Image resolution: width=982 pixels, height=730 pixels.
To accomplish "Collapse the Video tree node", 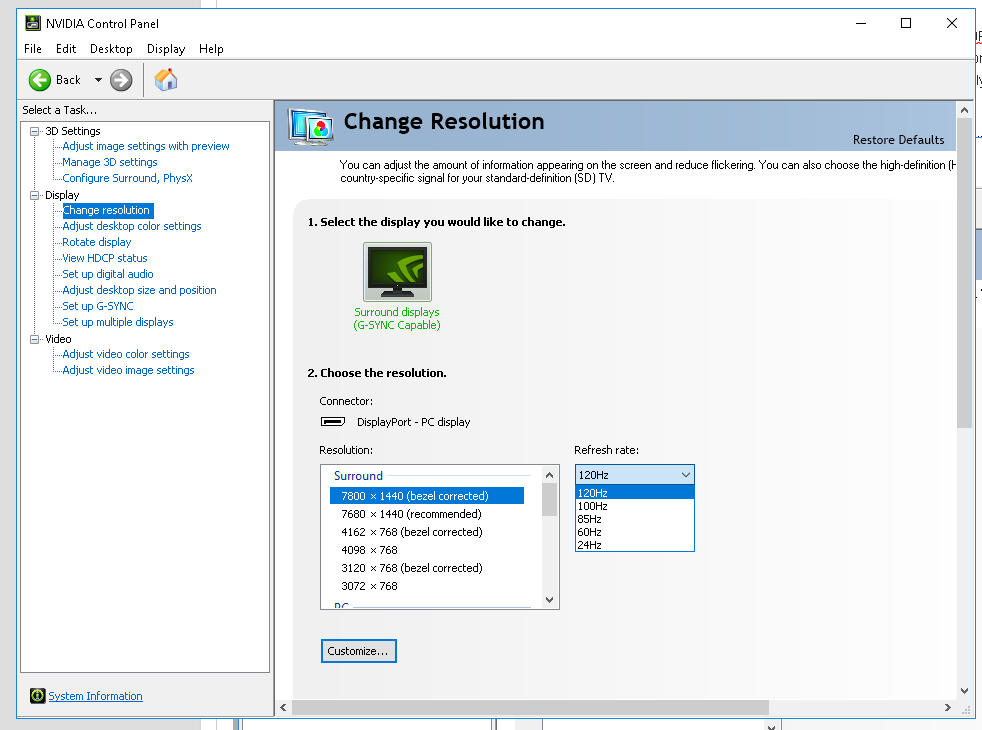I will click(35, 339).
